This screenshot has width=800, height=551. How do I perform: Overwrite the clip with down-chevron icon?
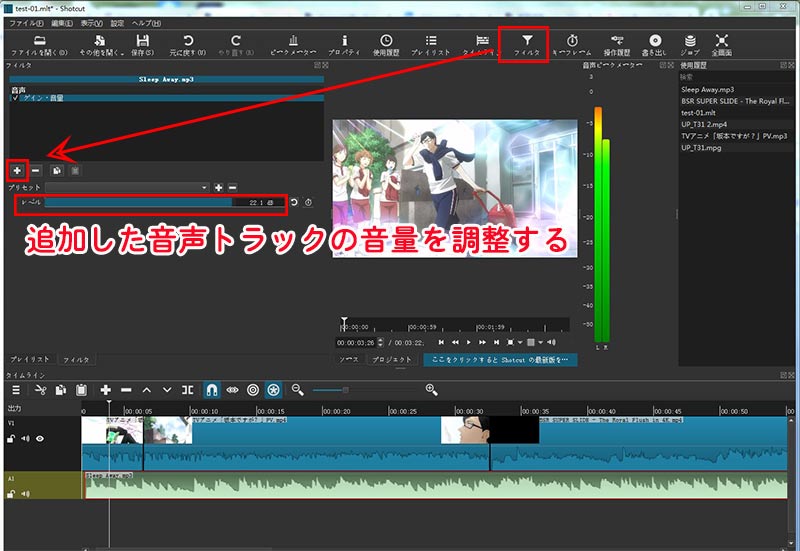(x=167, y=390)
